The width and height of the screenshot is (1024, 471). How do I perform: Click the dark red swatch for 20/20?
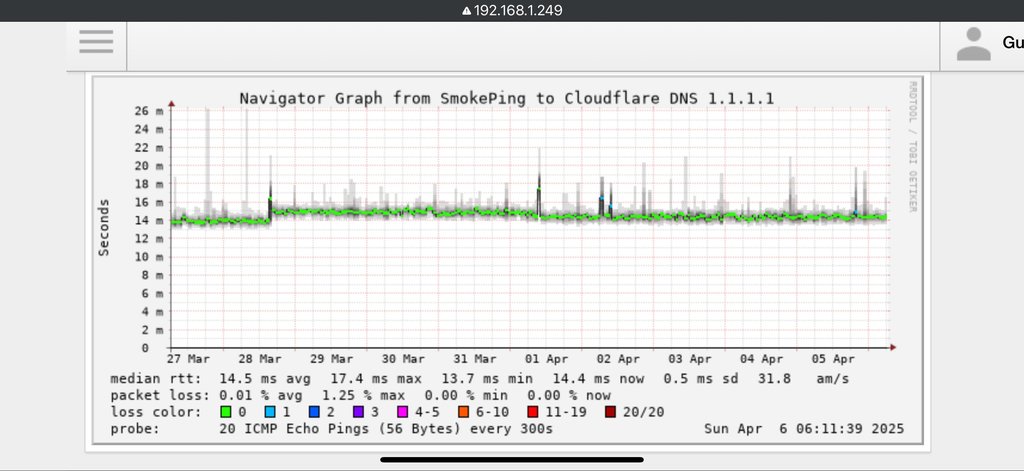(x=610, y=412)
